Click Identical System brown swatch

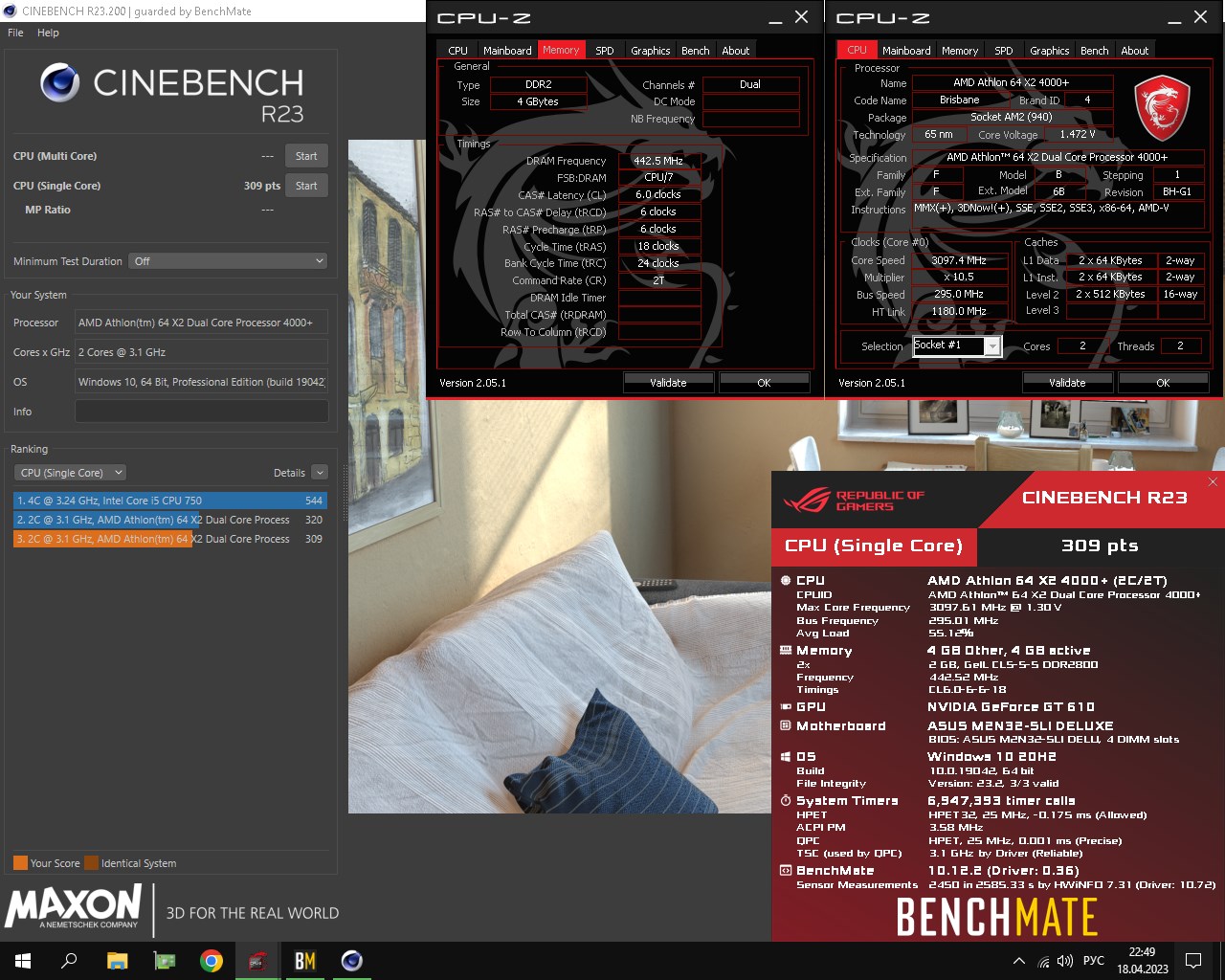click(x=91, y=863)
